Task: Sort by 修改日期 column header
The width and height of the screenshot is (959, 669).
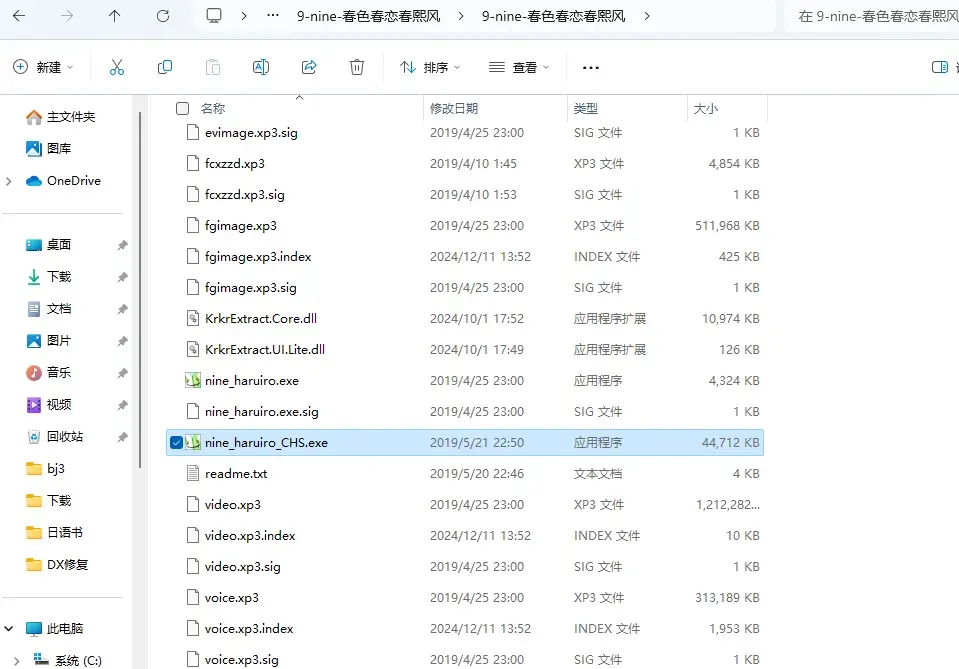Action: coord(454,108)
